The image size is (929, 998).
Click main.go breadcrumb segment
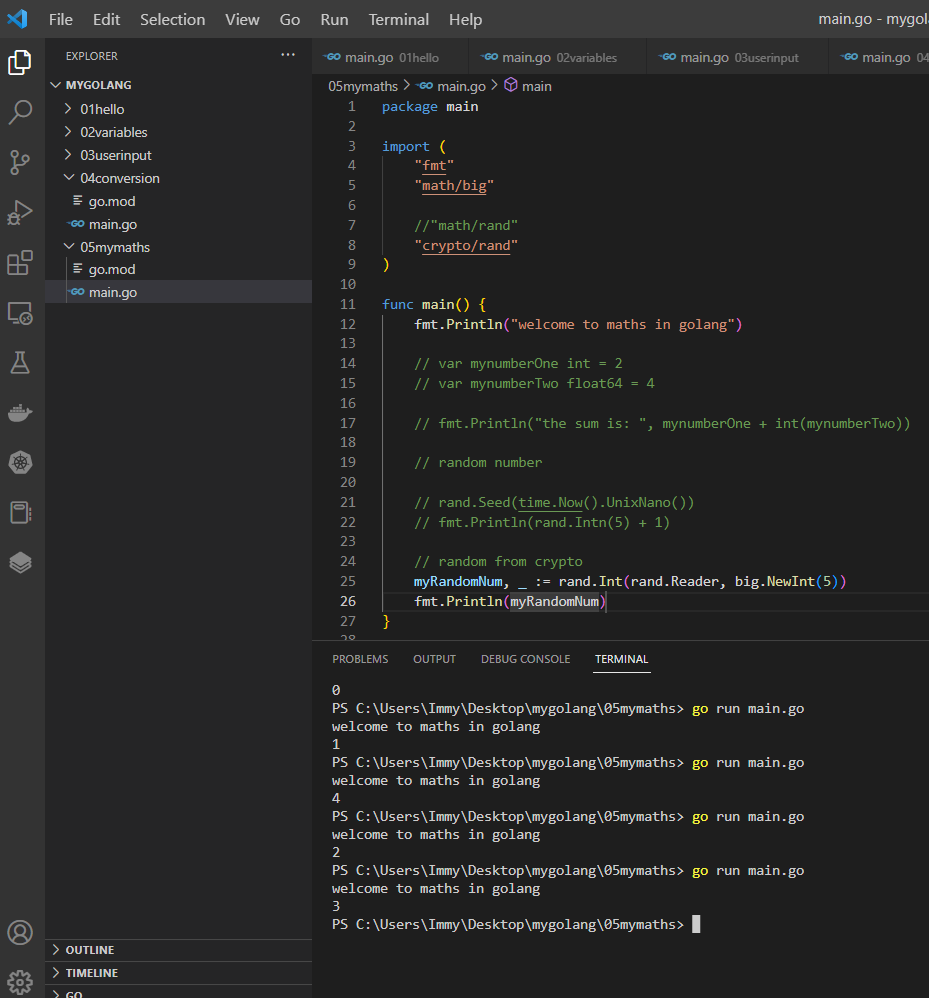pyautogui.click(x=461, y=86)
